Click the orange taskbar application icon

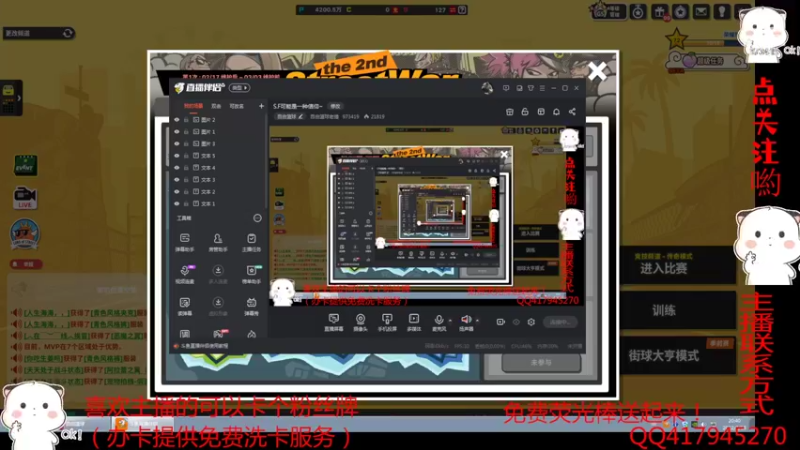coord(121,423)
